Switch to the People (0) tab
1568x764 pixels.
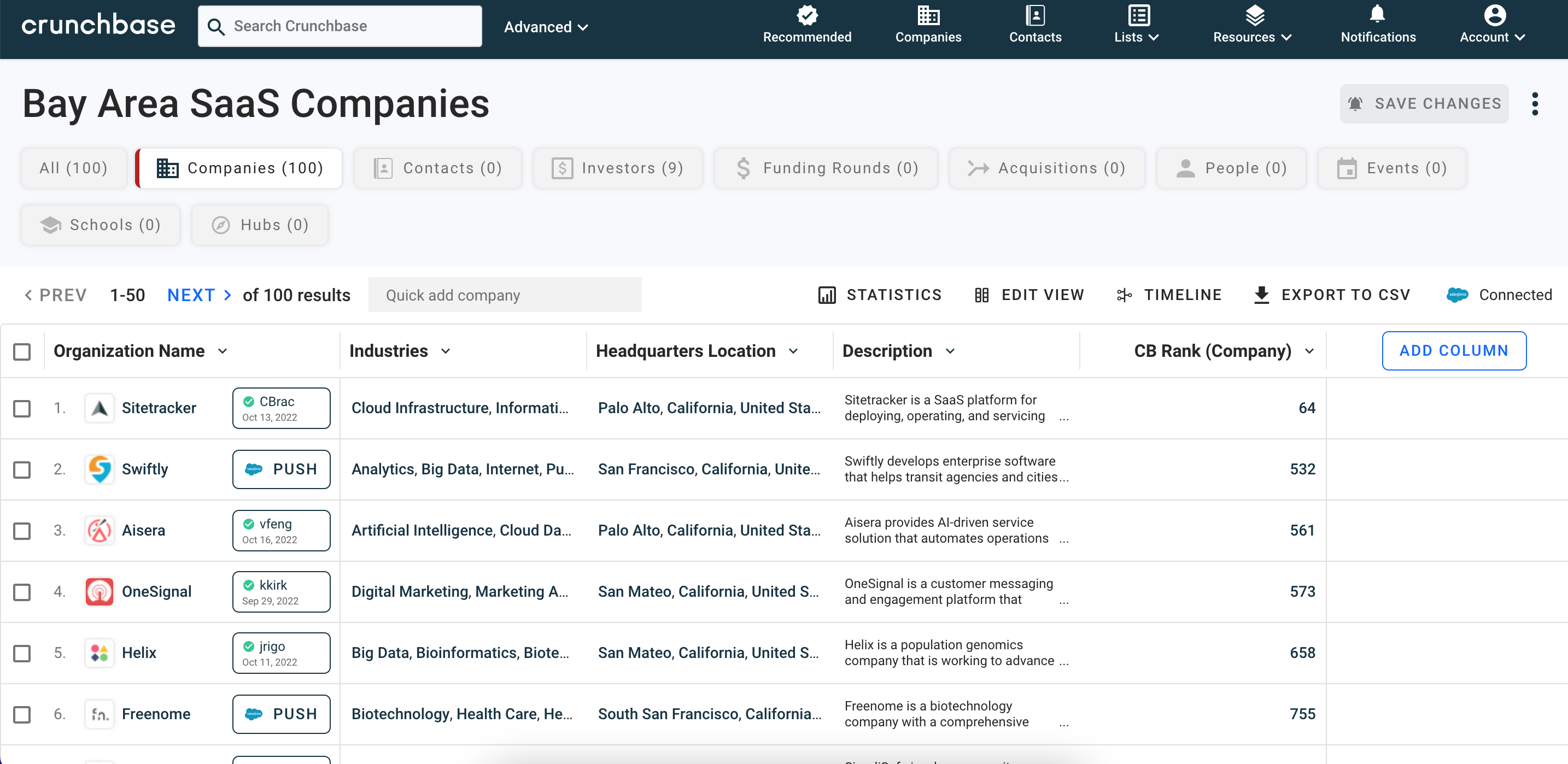pos(1231,168)
